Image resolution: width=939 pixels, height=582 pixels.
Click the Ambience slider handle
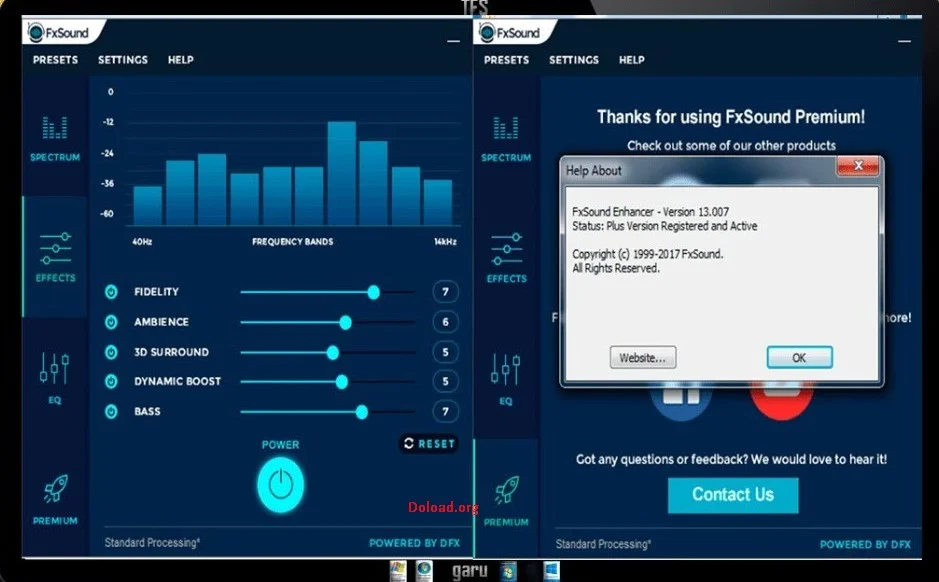tap(346, 323)
